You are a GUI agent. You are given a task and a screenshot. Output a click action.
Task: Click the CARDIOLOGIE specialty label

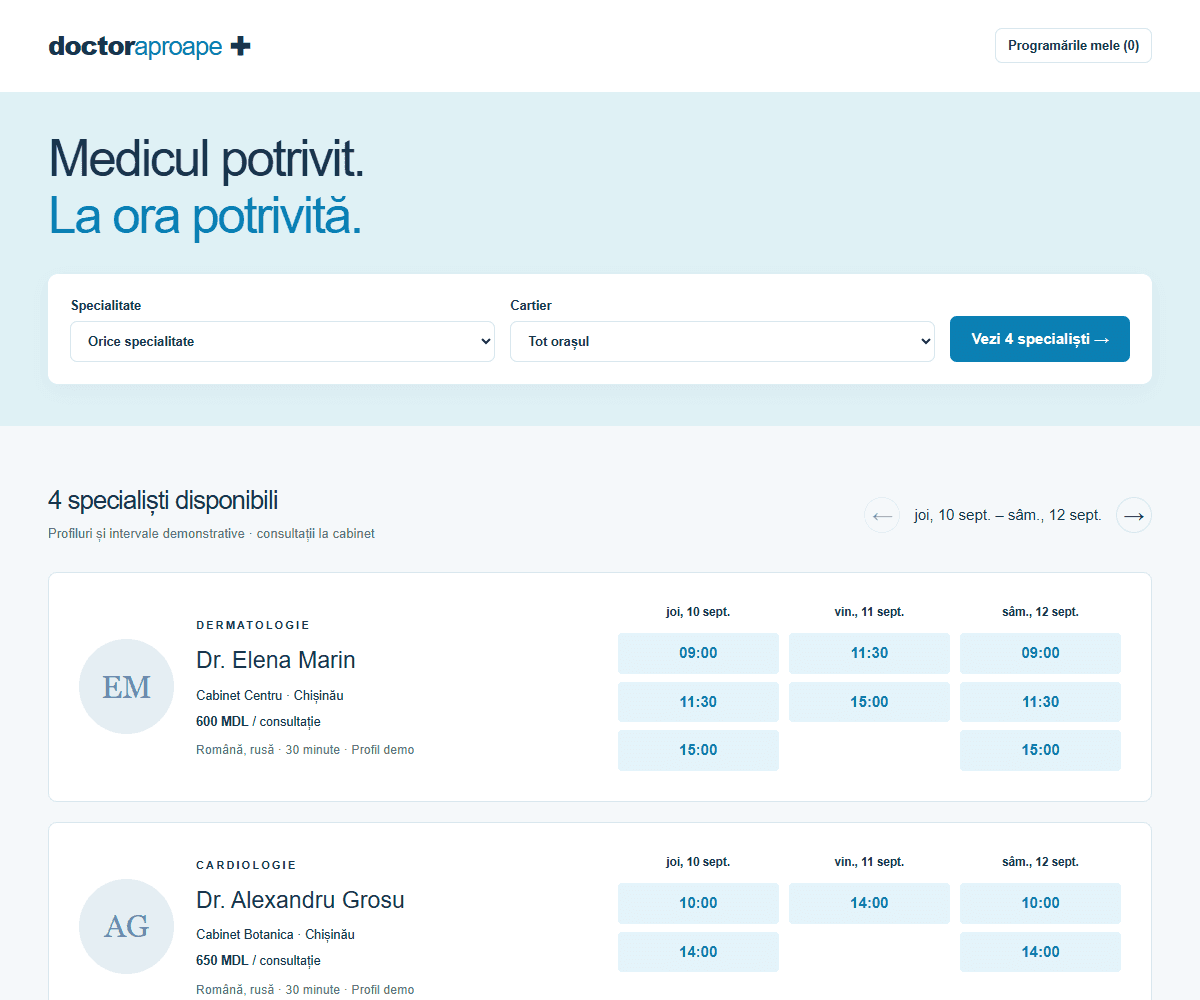246,865
